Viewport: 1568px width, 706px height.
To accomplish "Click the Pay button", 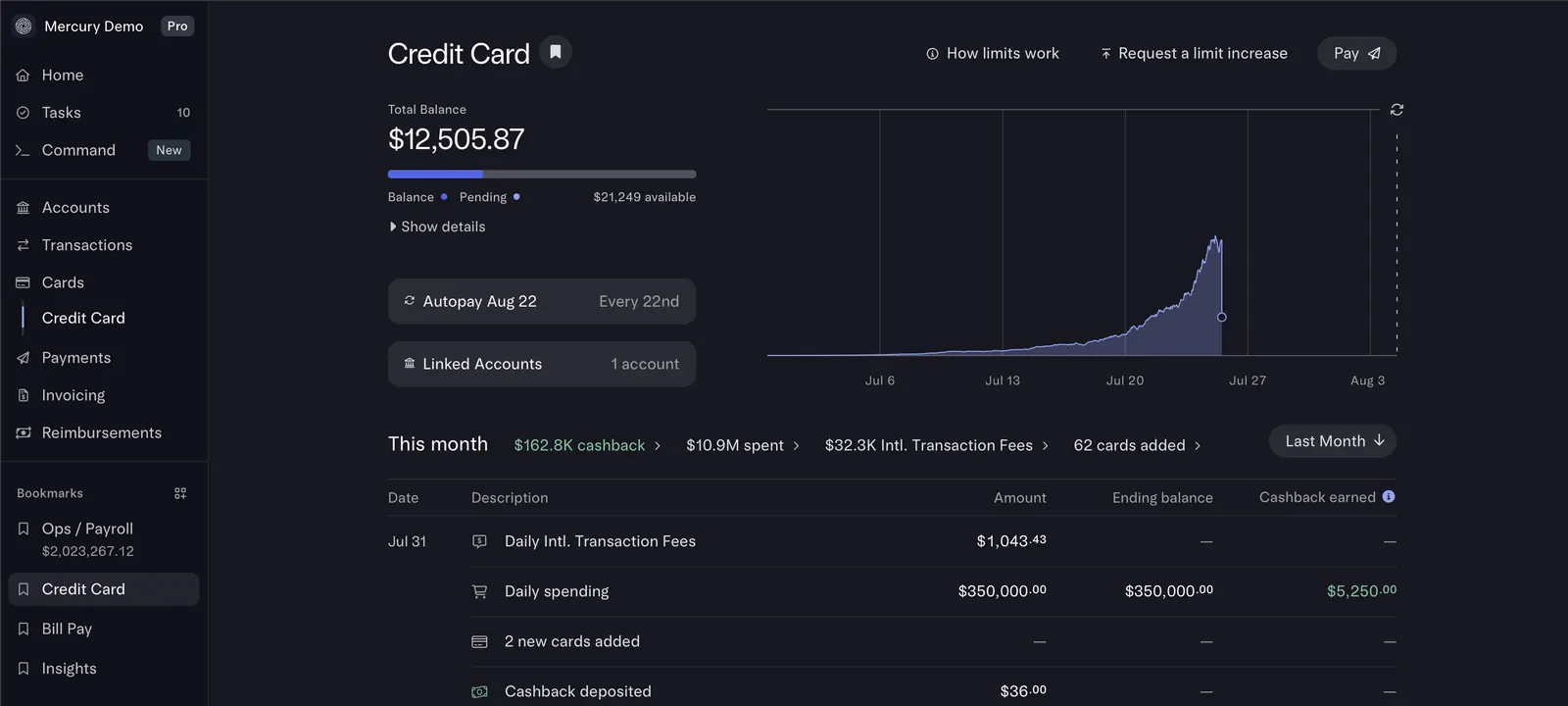I will pos(1356,54).
